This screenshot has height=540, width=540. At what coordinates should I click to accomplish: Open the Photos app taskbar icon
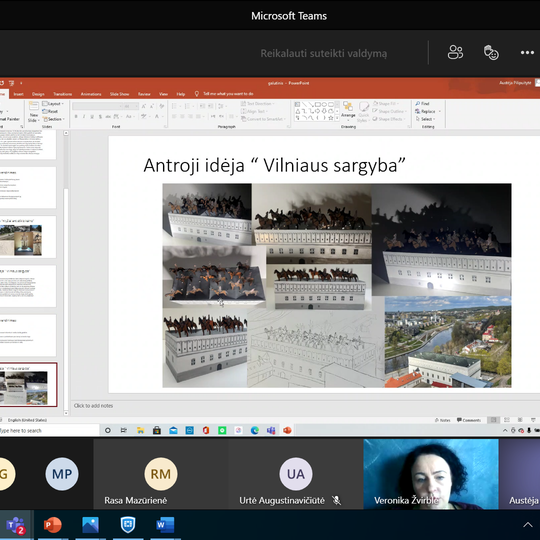90,525
